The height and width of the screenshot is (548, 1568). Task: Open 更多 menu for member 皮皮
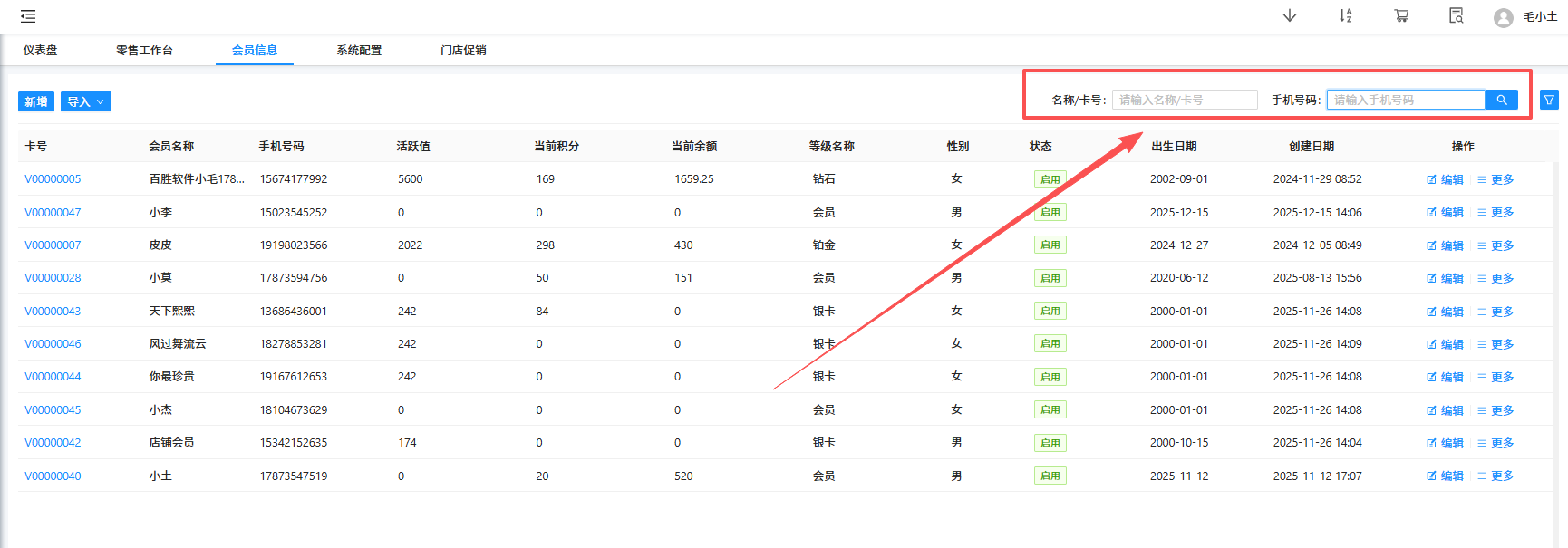point(1495,245)
